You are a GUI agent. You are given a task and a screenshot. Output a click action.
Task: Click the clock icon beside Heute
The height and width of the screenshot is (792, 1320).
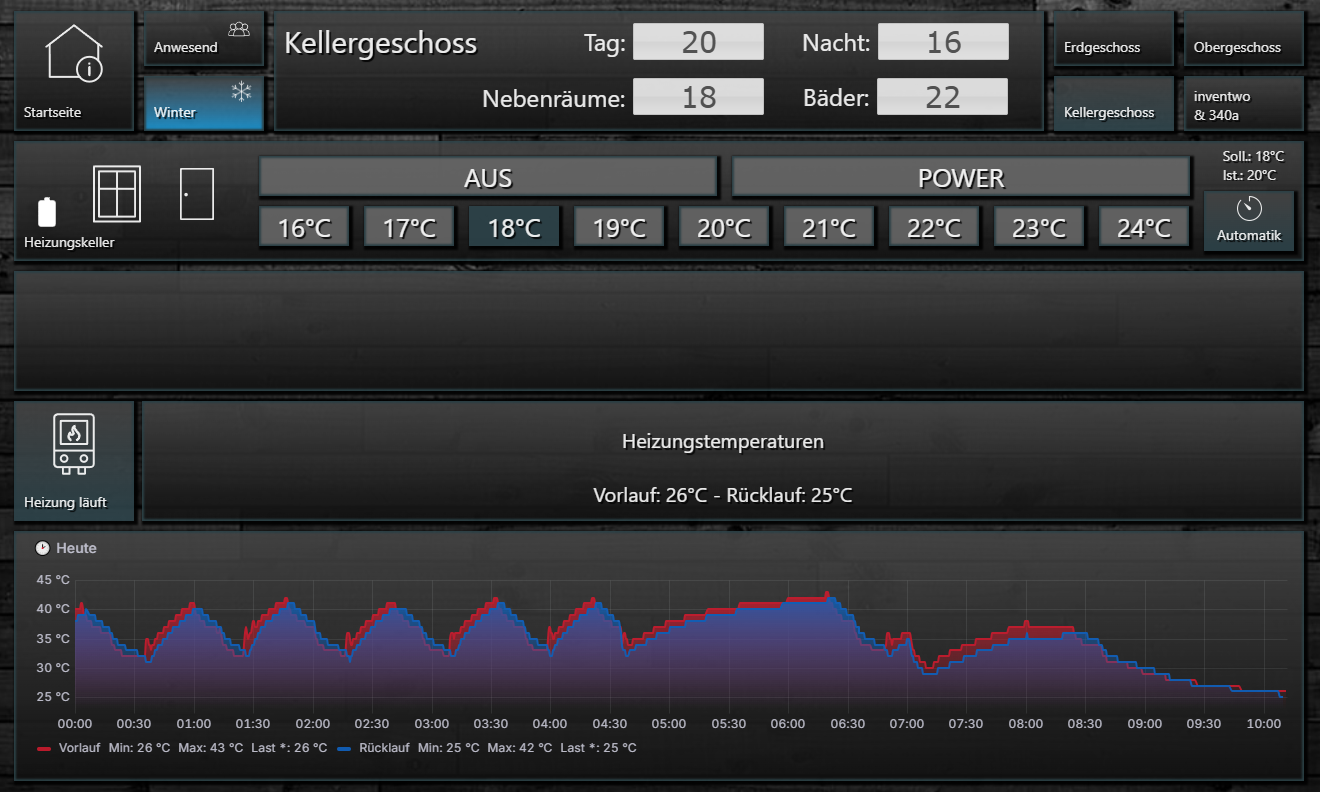point(42,548)
